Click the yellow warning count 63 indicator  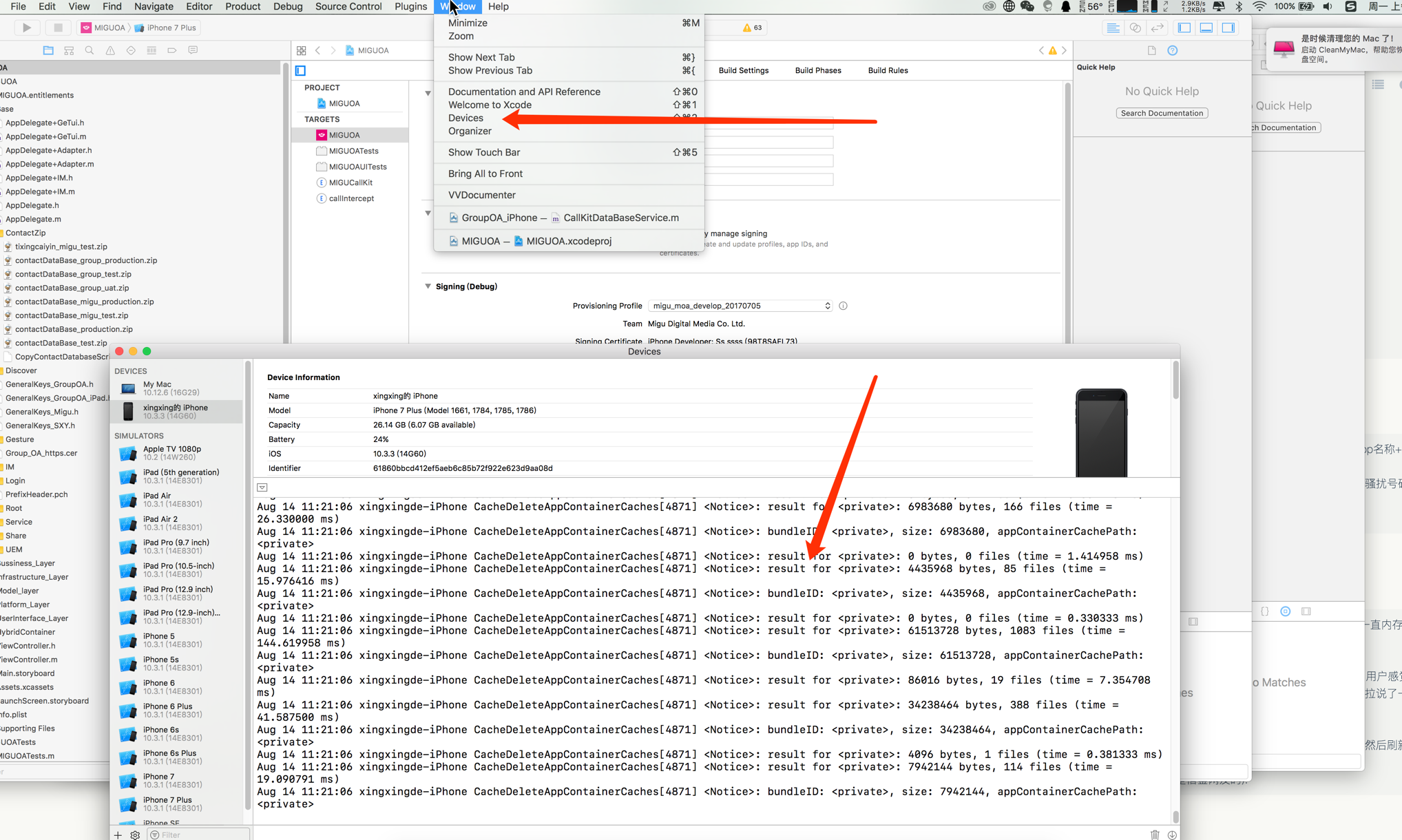(753, 28)
